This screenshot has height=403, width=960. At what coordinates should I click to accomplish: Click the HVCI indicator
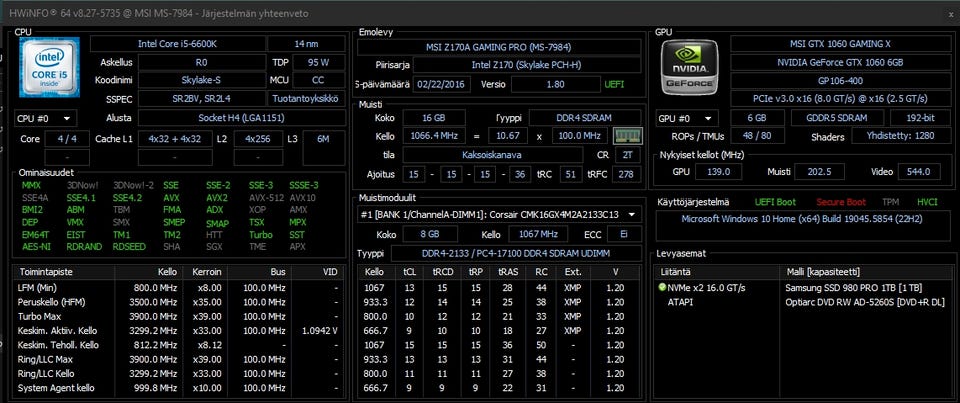click(x=927, y=202)
